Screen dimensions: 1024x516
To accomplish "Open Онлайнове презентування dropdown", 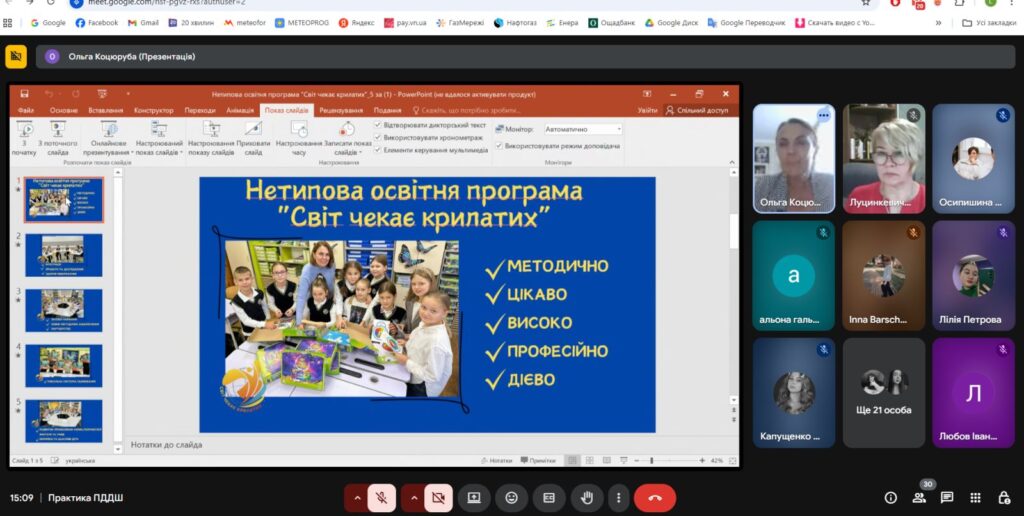I will (109, 138).
